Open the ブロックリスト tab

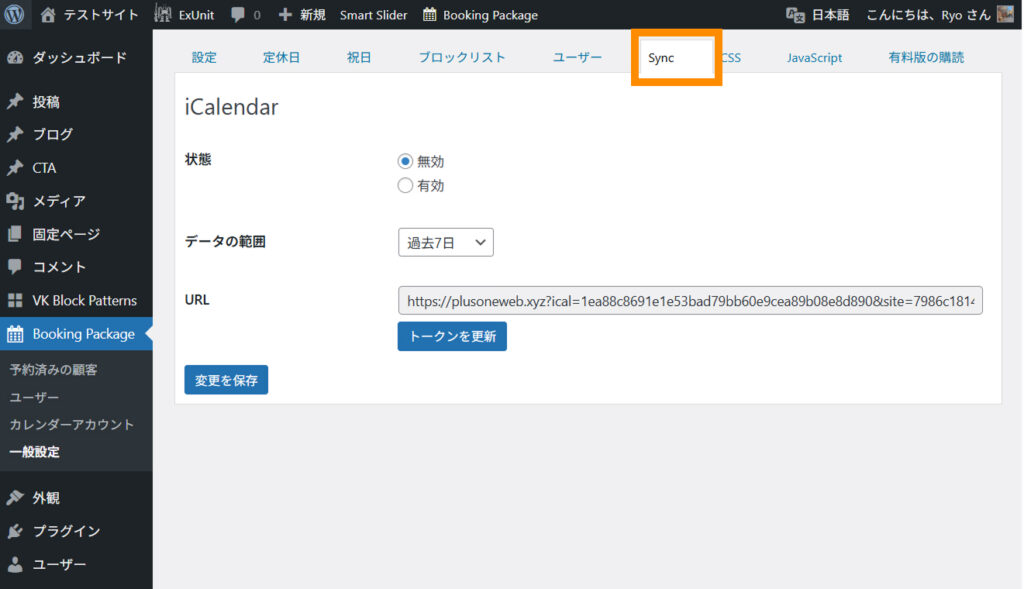(462, 58)
